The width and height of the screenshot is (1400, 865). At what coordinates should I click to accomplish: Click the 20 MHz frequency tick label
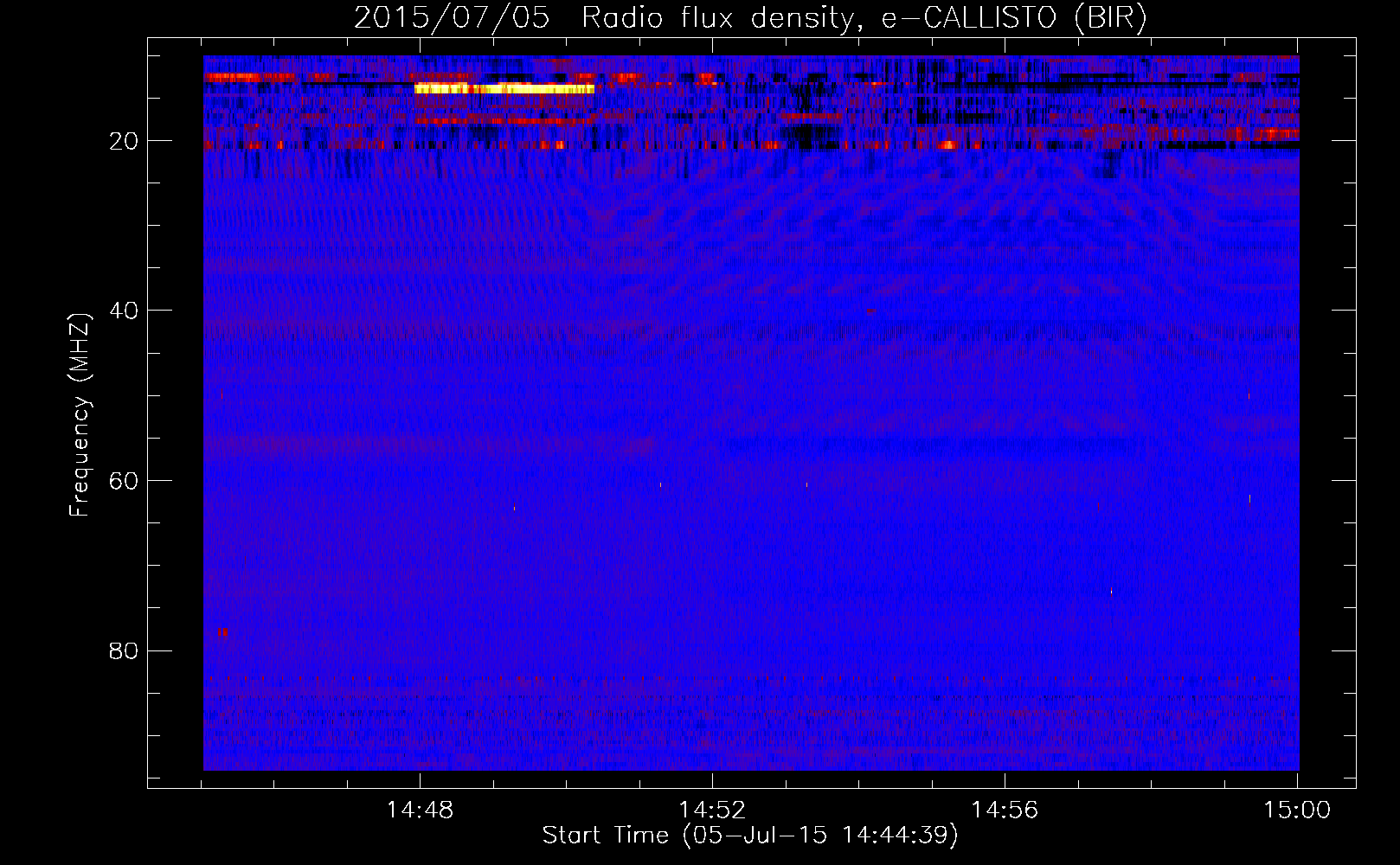[124, 141]
